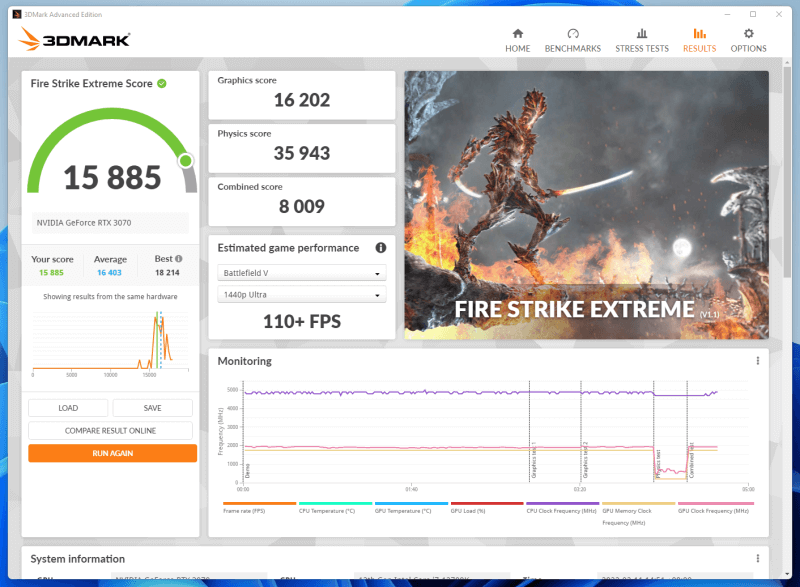Click the Fire Strike Extreme thumbnail image
800x587 pixels.
[586, 205]
